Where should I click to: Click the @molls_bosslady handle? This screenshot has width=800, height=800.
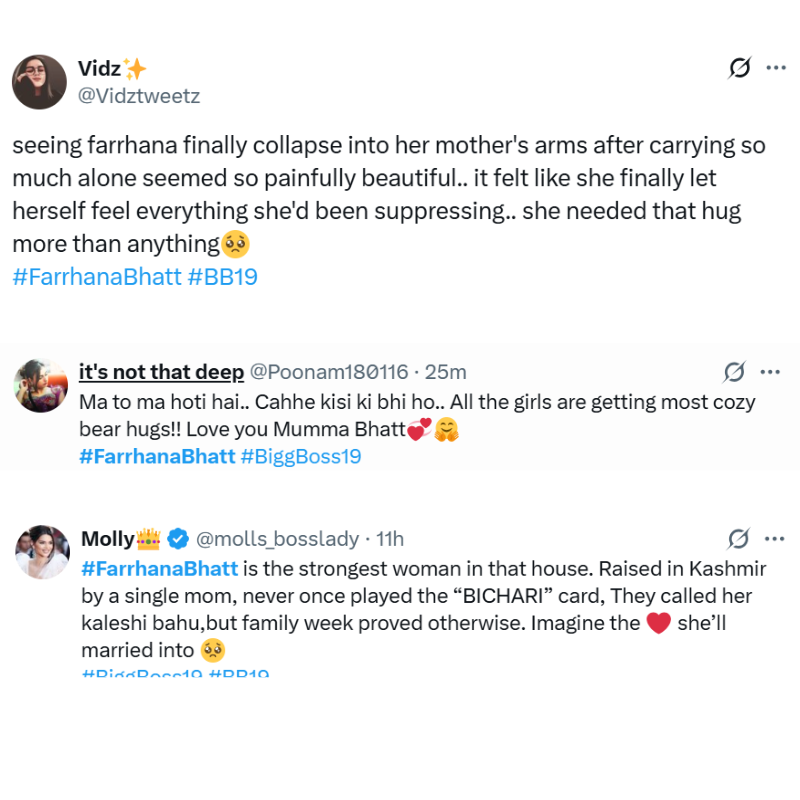pyautogui.click(x=277, y=539)
